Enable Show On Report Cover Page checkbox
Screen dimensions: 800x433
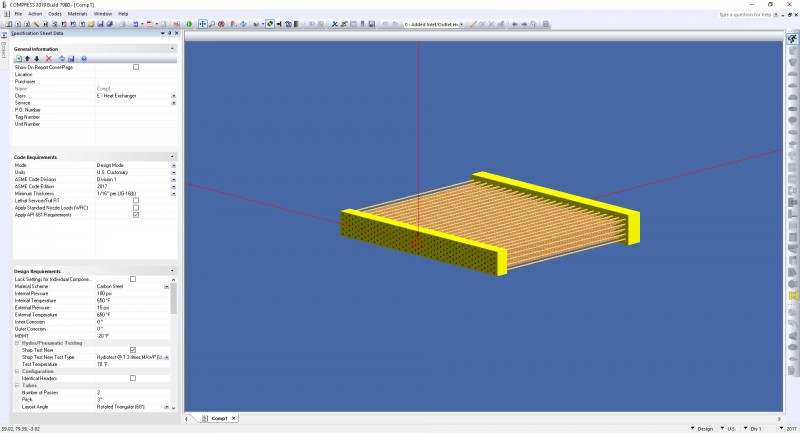tap(136, 67)
